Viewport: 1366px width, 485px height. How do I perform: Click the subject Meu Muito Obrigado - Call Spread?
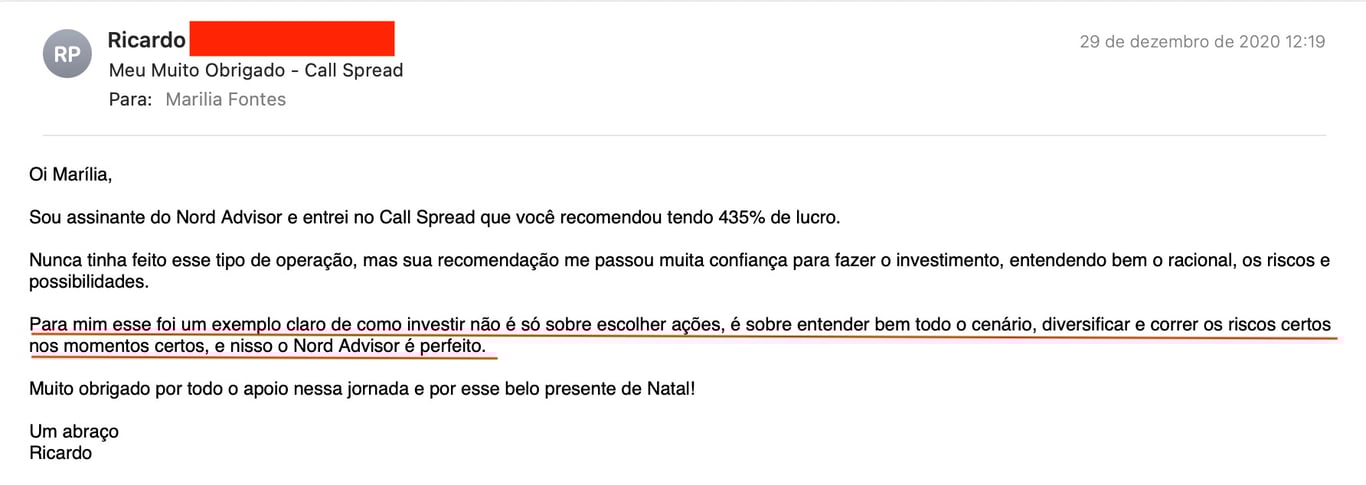pyautogui.click(x=256, y=70)
